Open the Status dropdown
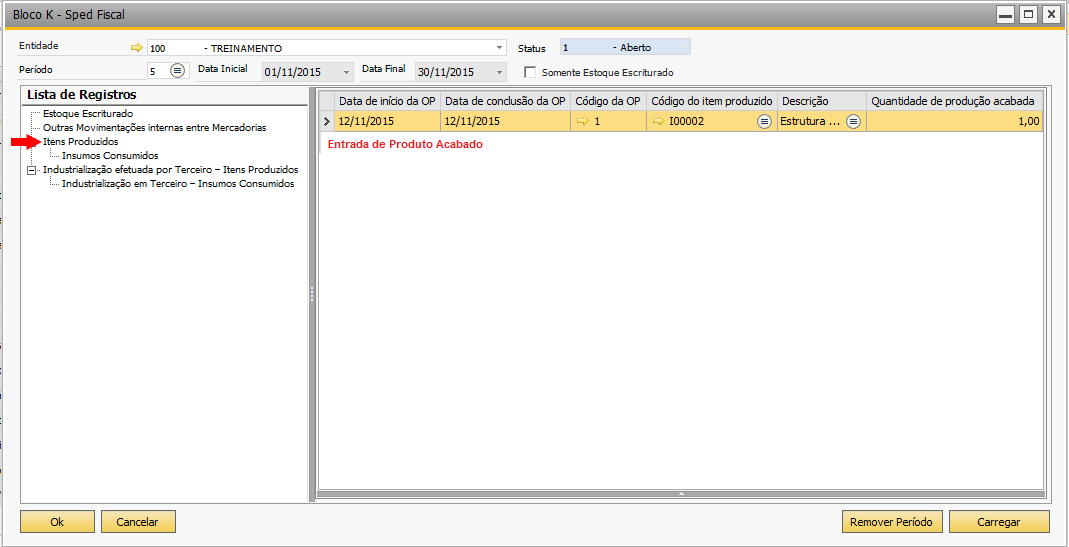Viewport: 1069px width, 547px height. point(684,48)
